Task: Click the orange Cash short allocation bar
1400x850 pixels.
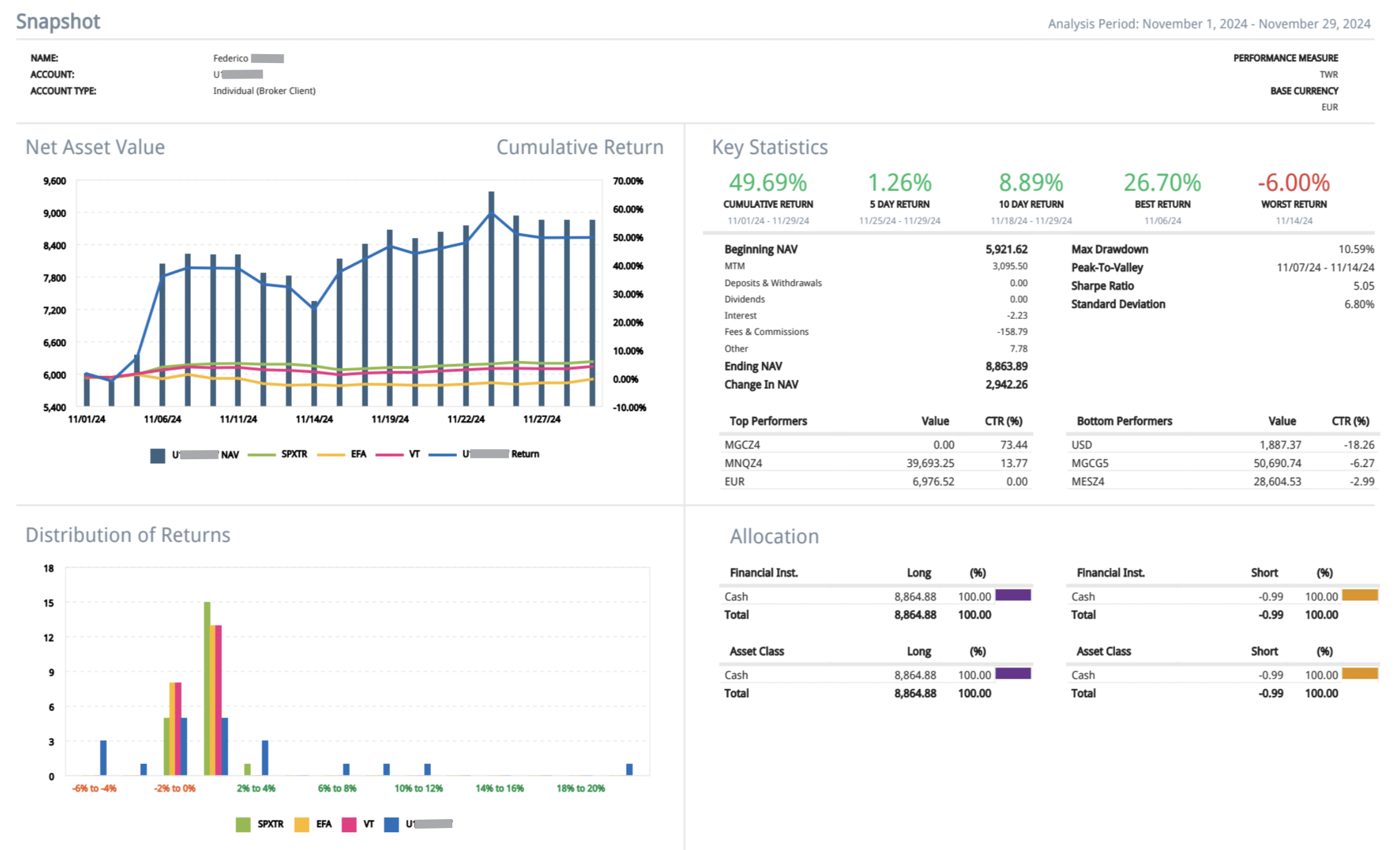Action: tap(1360, 595)
